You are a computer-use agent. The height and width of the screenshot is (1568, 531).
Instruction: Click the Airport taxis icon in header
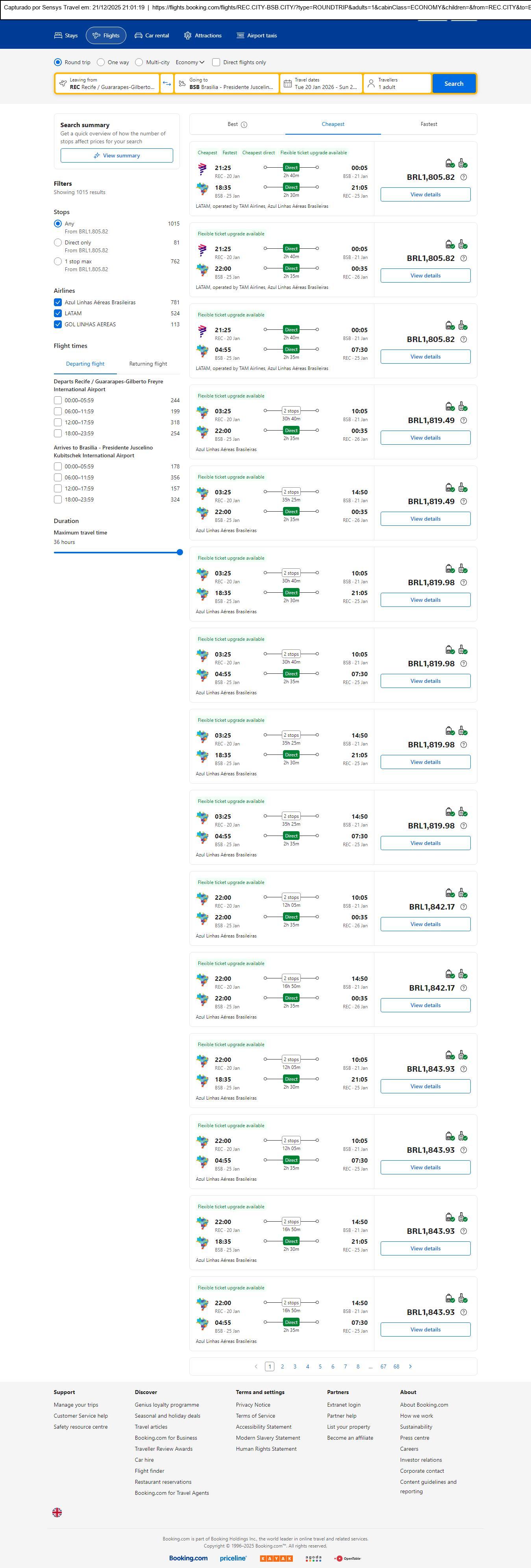coord(240,36)
